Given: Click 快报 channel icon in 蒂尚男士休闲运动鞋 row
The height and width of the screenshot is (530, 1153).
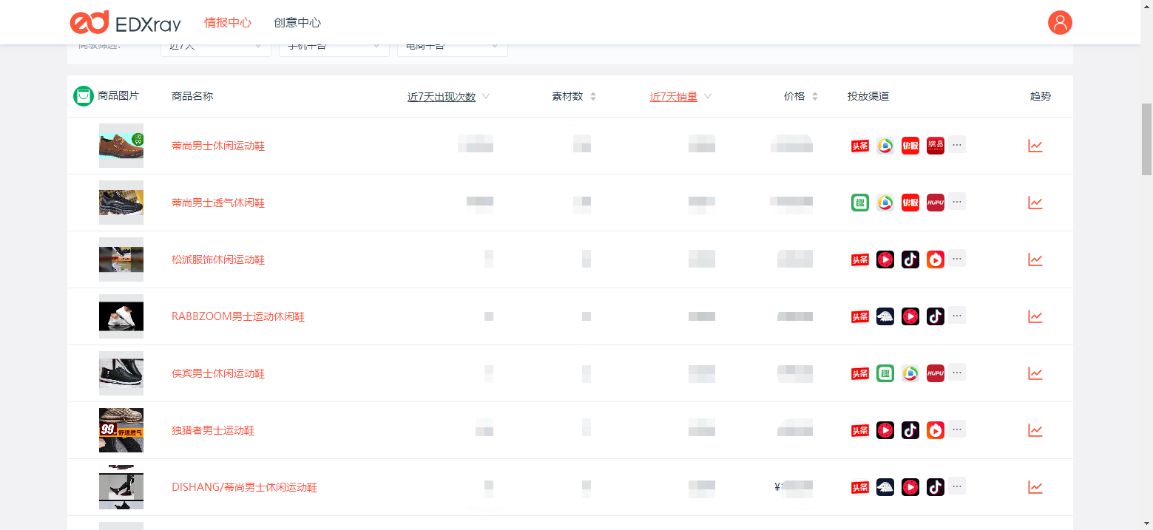Looking at the screenshot, I should tap(910, 146).
